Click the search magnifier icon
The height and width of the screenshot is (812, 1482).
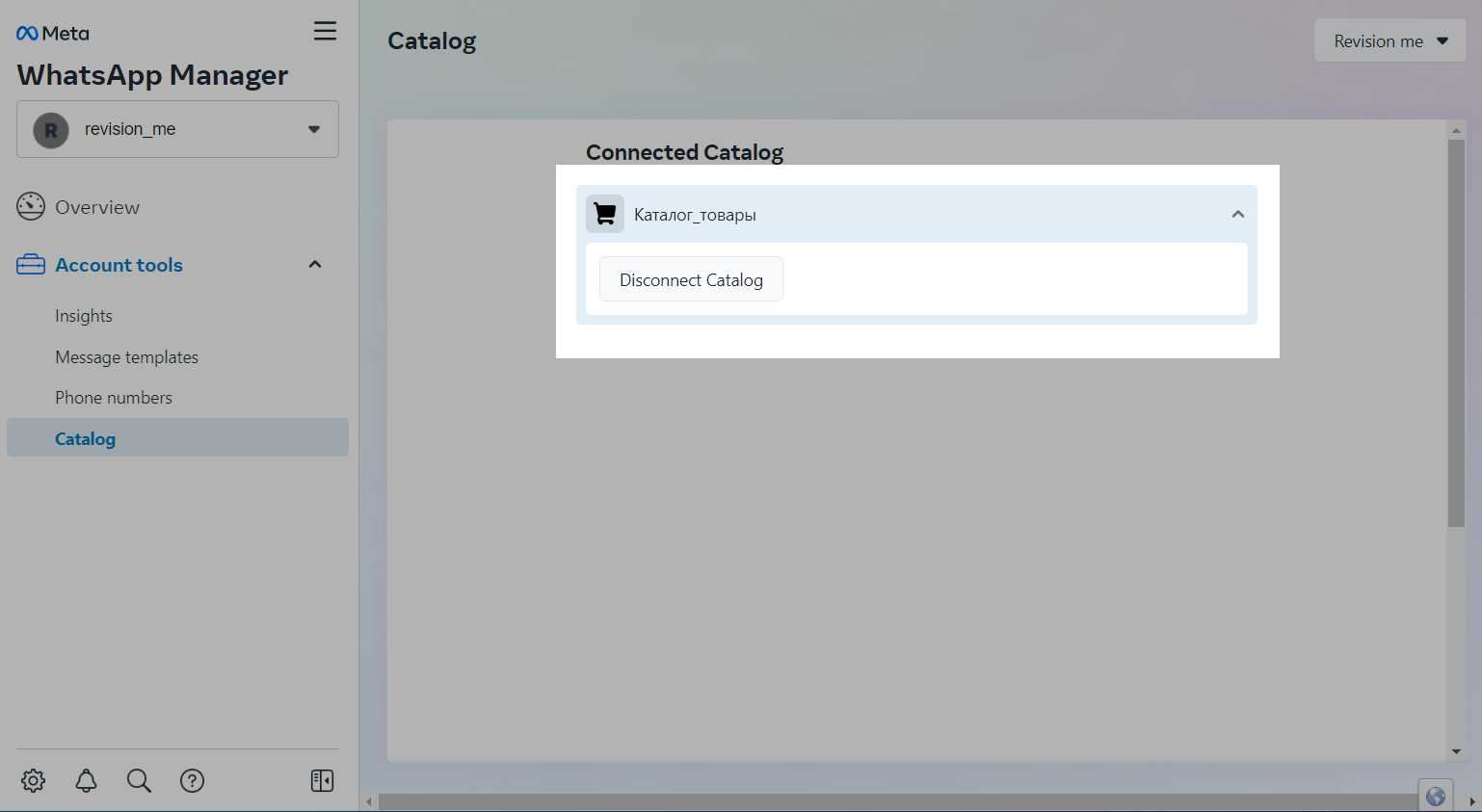pyautogui.click(x=140, y=780)
